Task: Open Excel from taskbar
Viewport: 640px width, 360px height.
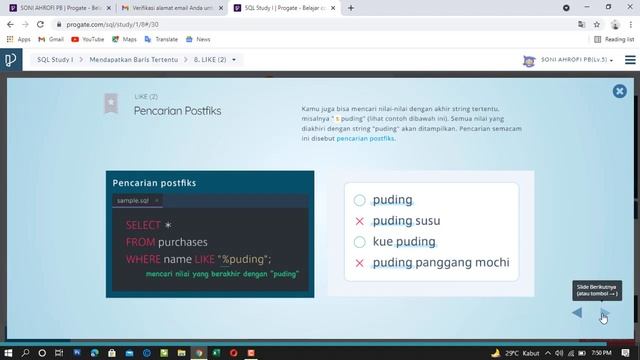Action: click(216, 353)
